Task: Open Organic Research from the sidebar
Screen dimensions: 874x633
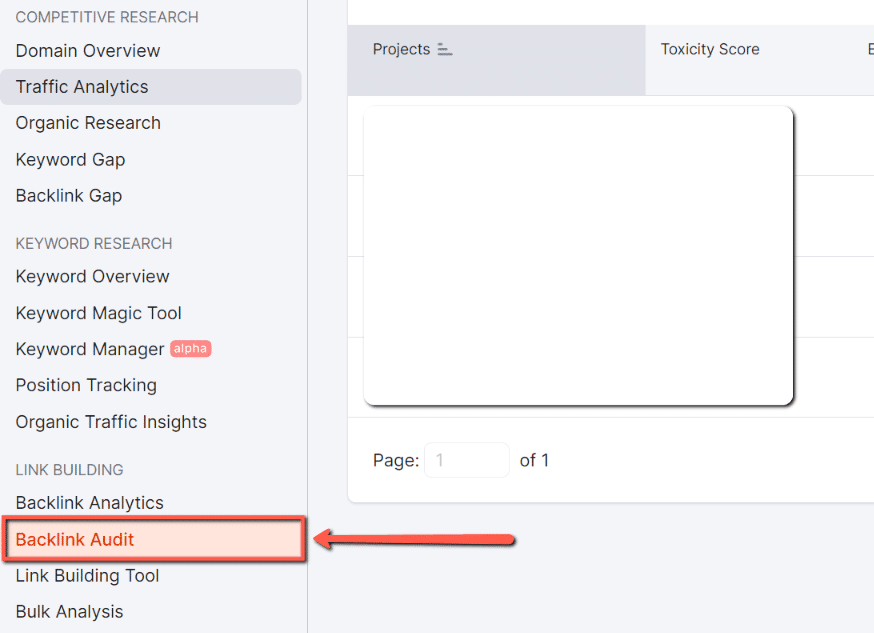Action: tap(88, 123)
